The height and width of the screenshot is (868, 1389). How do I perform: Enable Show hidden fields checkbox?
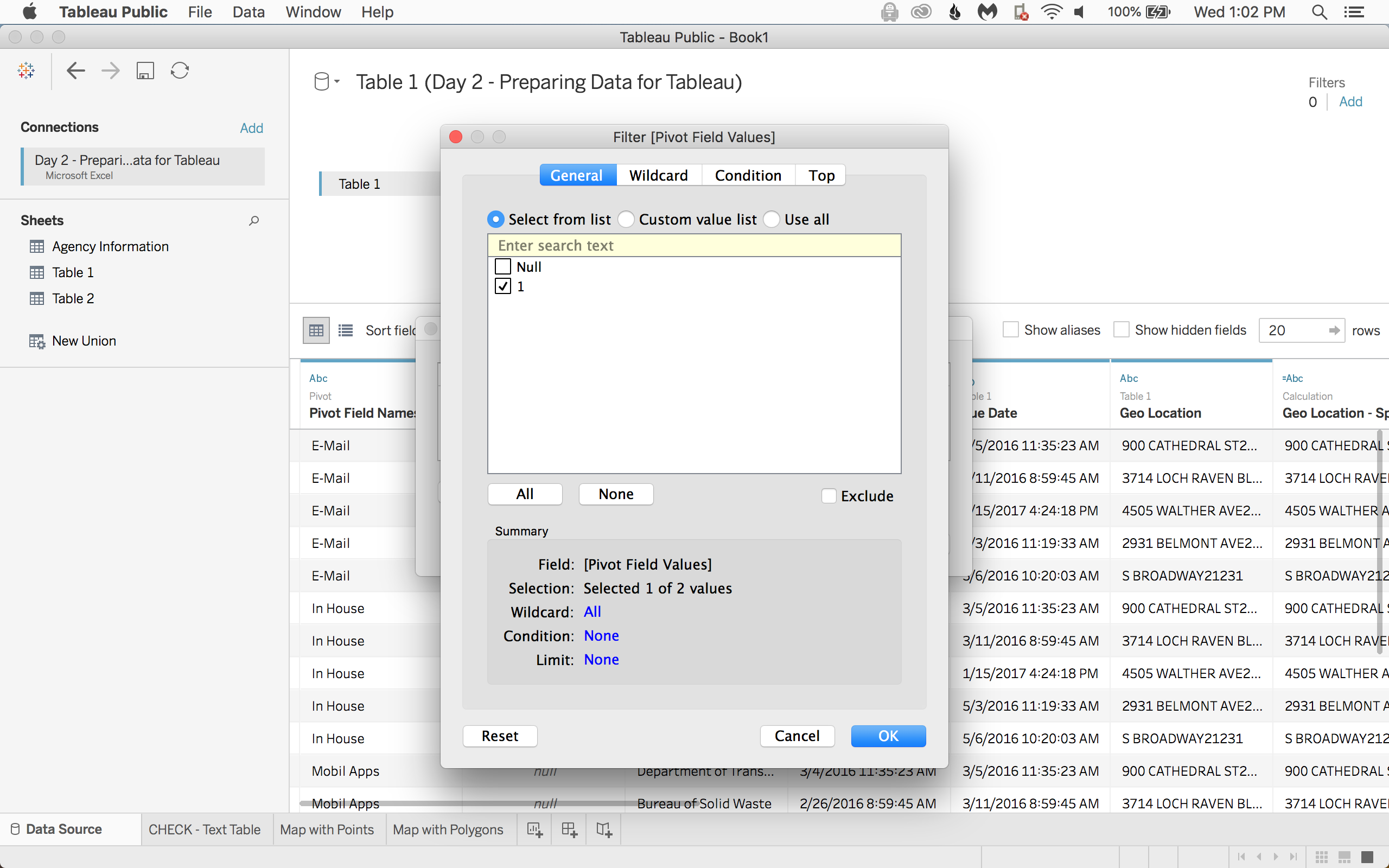pos(1121,329)
